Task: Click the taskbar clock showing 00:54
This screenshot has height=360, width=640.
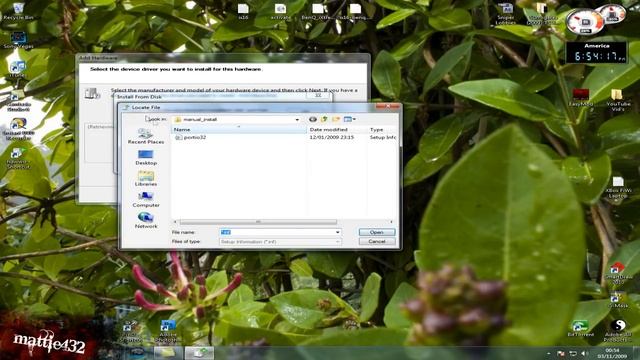Action: pyautogui.click(x=613, y=353)
